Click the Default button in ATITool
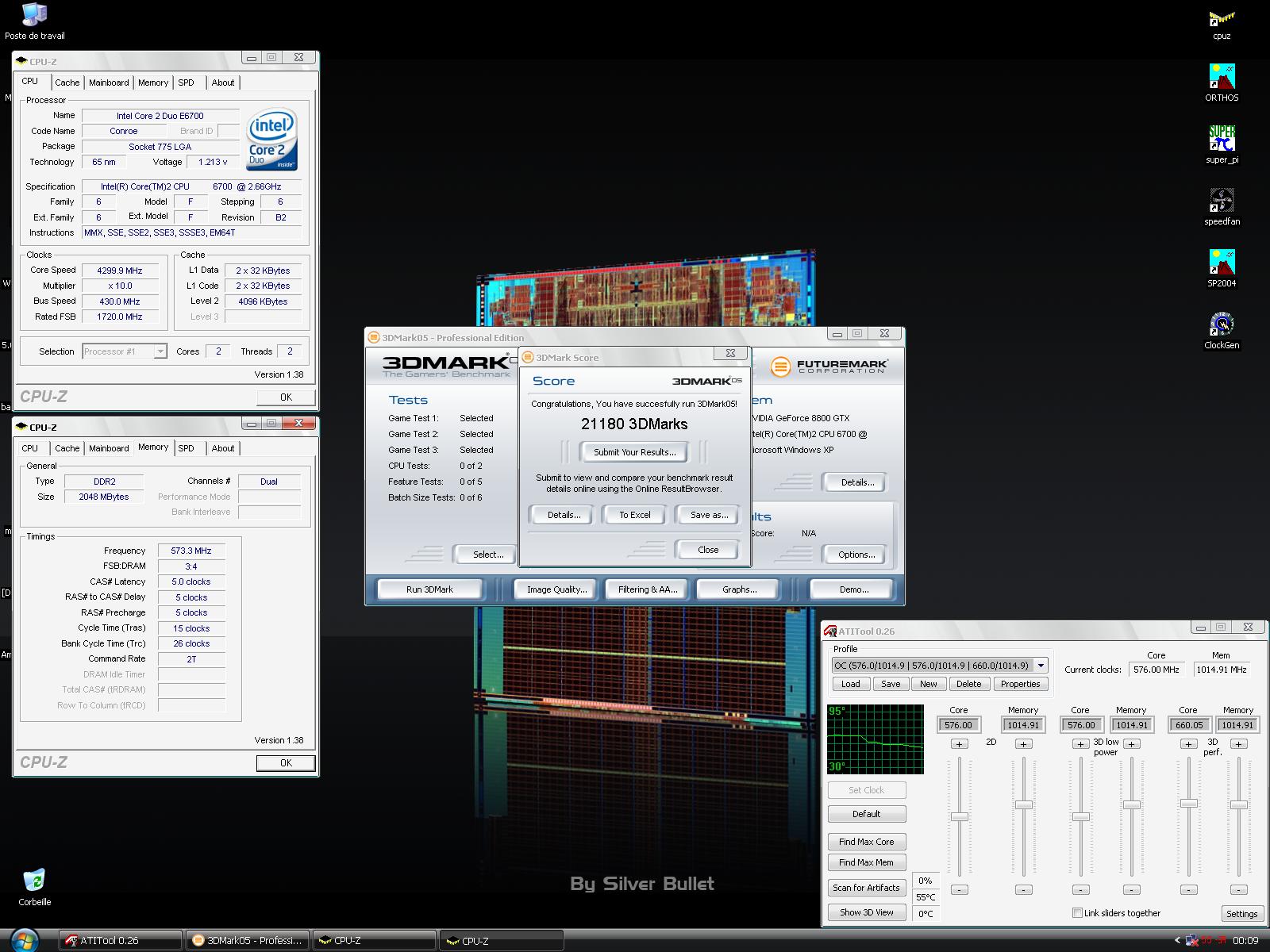 (x=867, y=814)
